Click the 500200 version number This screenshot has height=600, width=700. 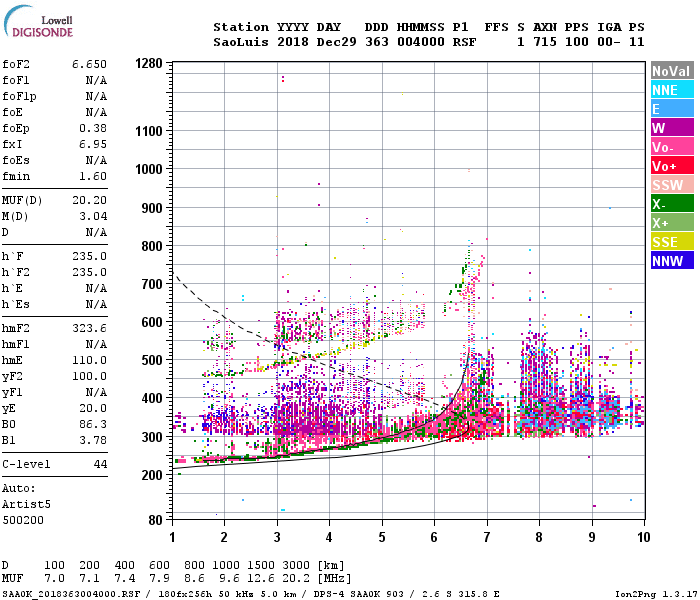click(23, 521)
